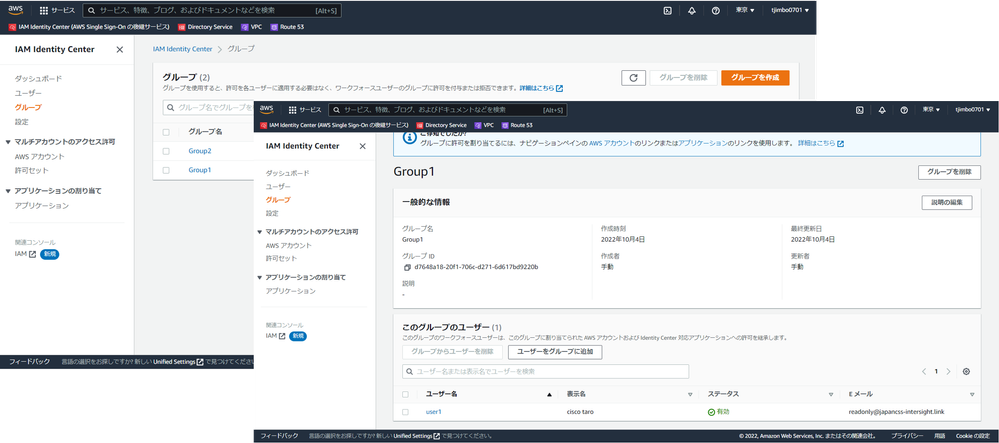Open IAM Identity Center bookmark in back window
999x443 pixels.
(x=89, y=27)
